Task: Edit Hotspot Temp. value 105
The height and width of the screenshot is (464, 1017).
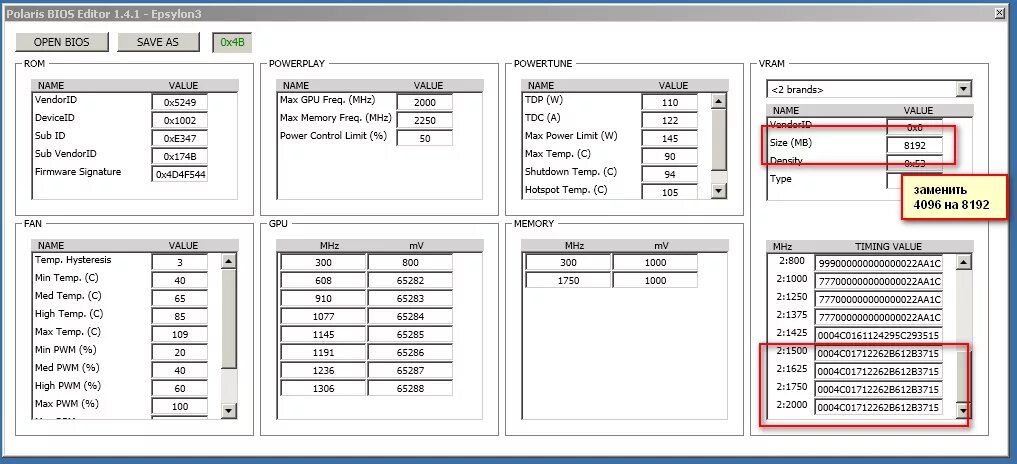Action: coord(670,192)
